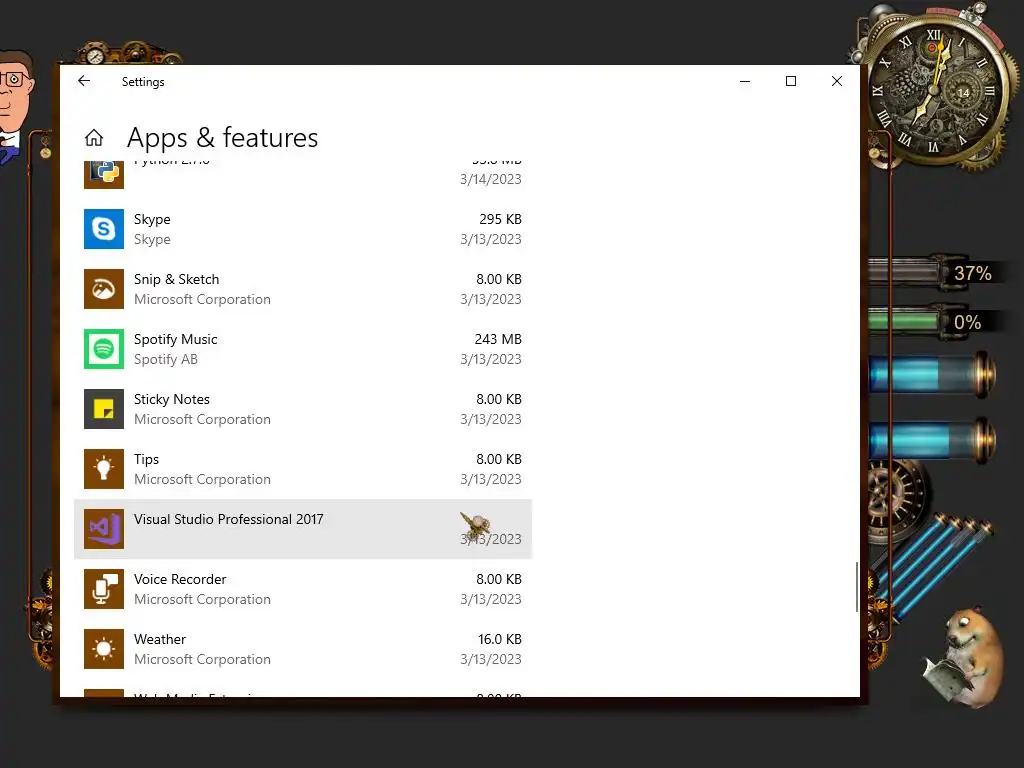The height and width of the screenshot is (768, 1024).
Task: Click the Visual Studio Professional 2017 icon
Action: tap(104, 529)
